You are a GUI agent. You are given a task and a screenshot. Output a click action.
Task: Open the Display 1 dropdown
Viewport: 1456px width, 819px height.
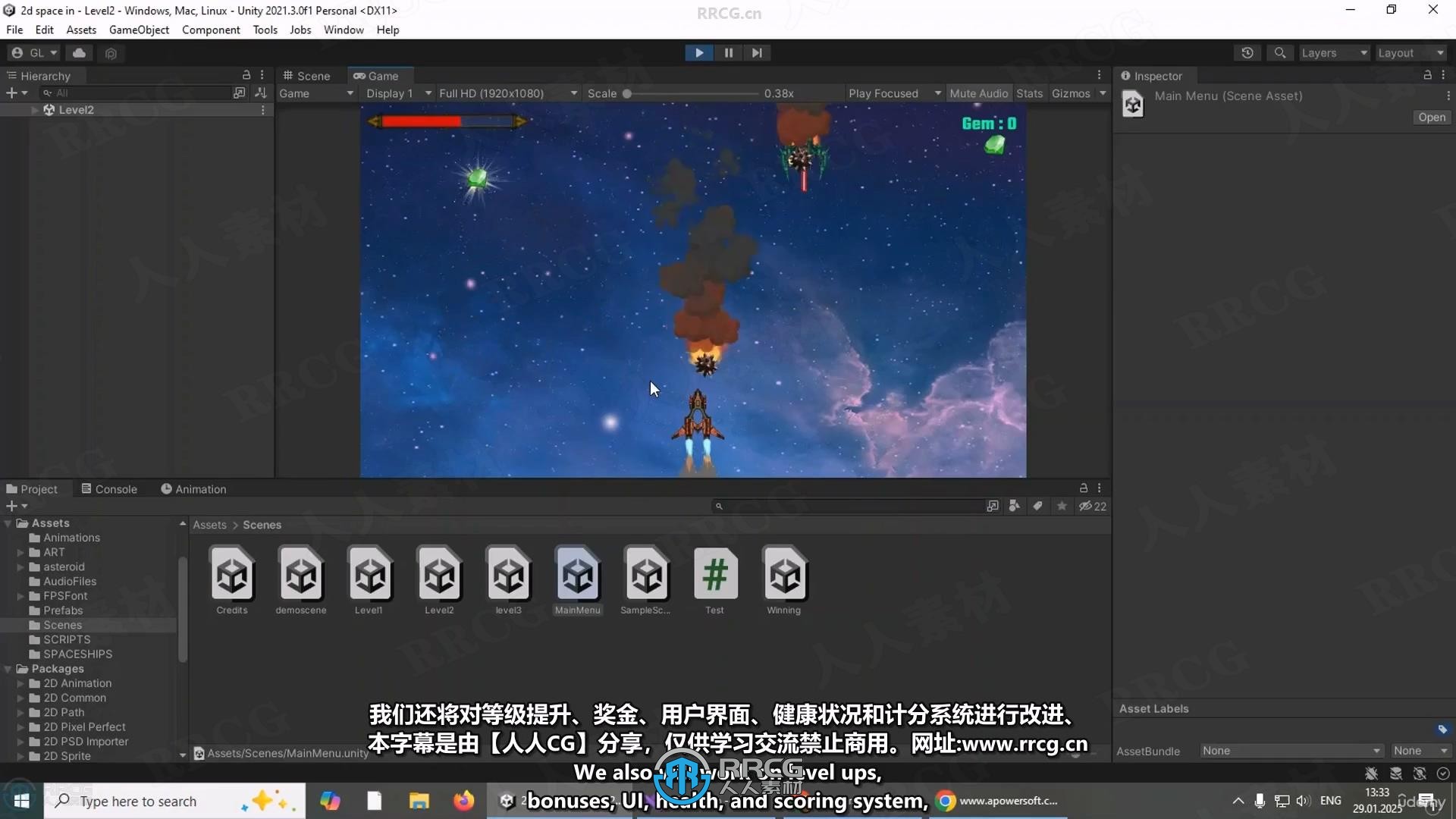pos(398,93)
